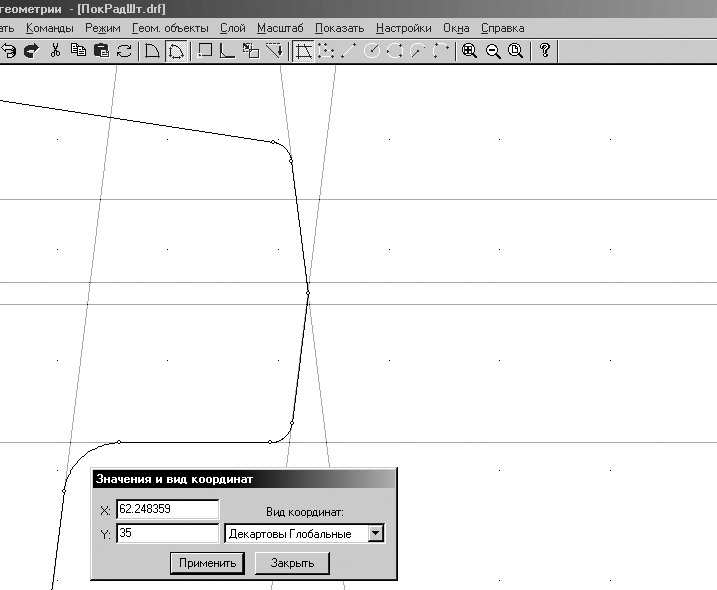Click the Copy icon in toolbar
This screenshot has height=590, width=717.
pyautogui.click(x=78, y=51)
